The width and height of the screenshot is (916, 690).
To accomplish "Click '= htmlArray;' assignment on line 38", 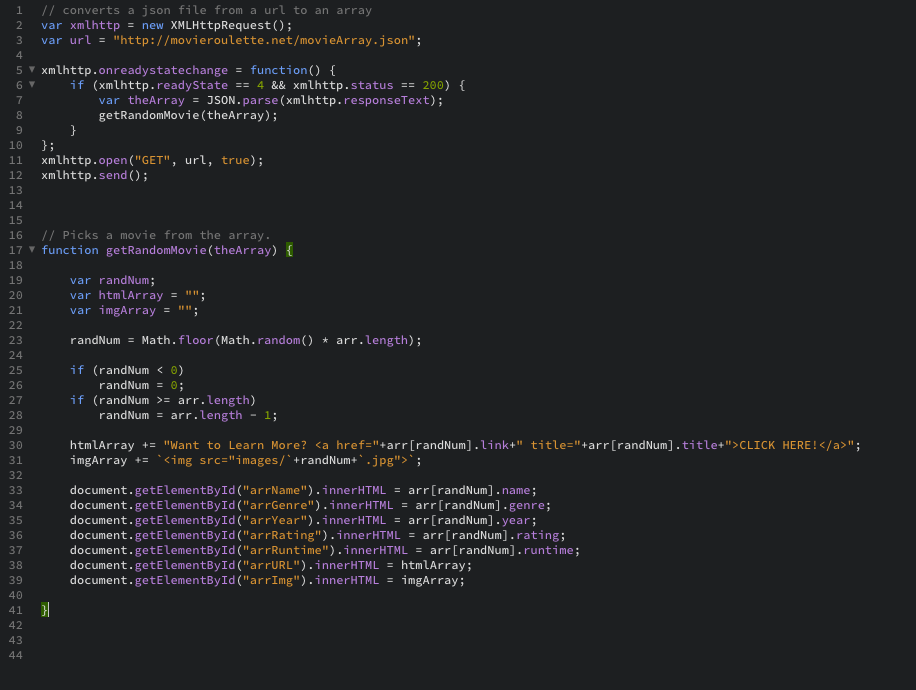I will coord(429,565).
